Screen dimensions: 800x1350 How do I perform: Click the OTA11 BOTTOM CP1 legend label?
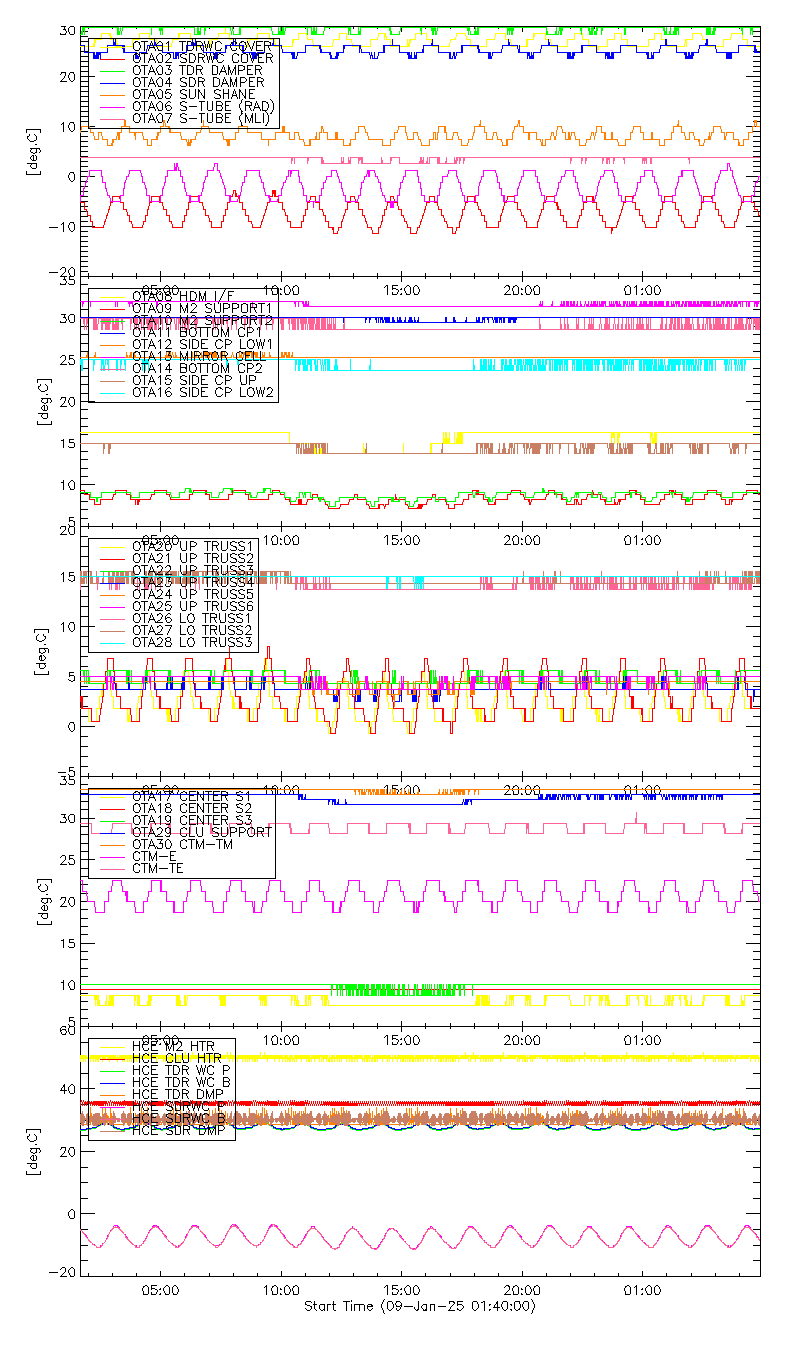coord(198,333)
